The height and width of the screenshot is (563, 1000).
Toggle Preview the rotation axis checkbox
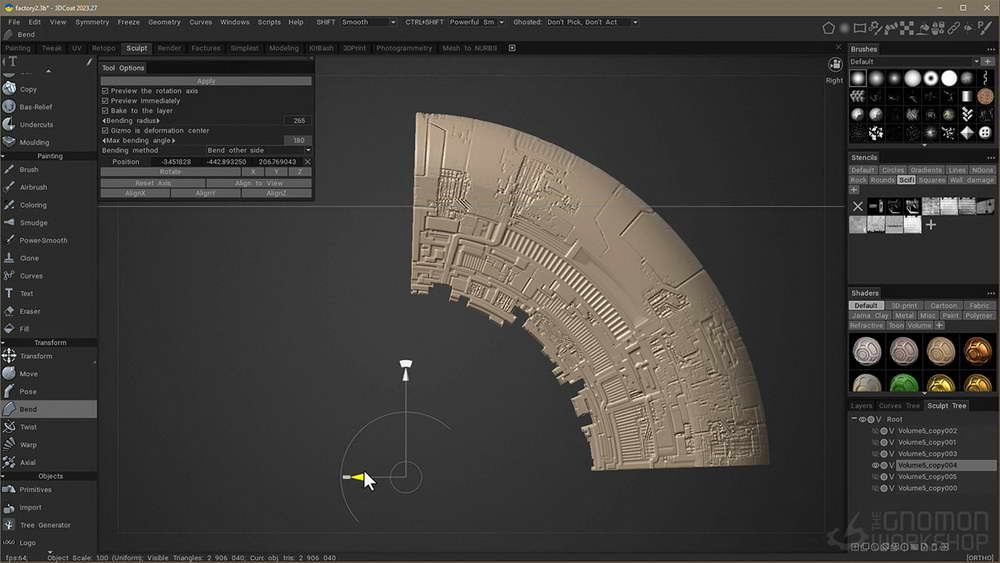(x=105, y=91)
